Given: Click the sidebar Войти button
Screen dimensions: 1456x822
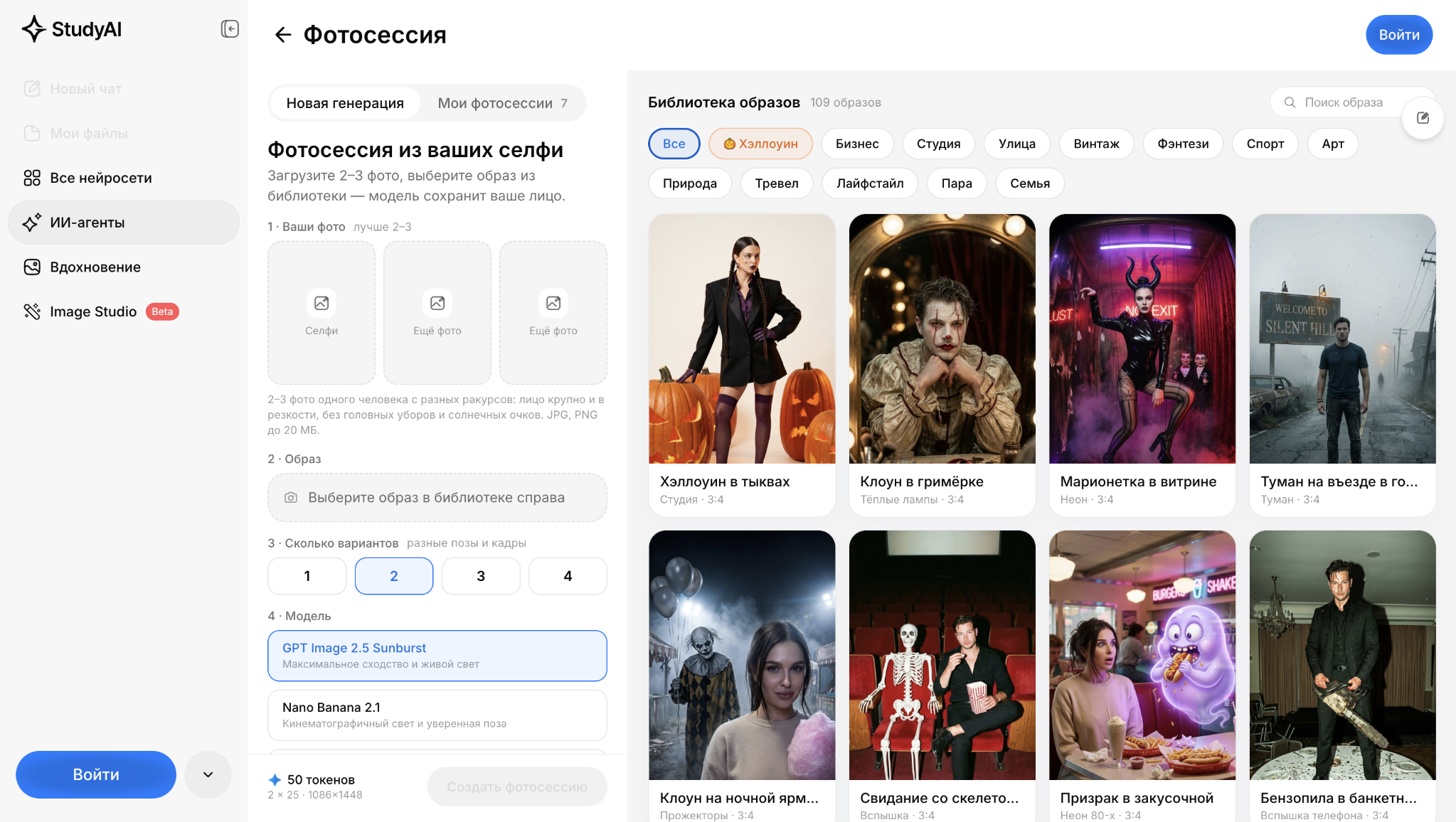Looking at the screenshot, I should tap(96, 774).
